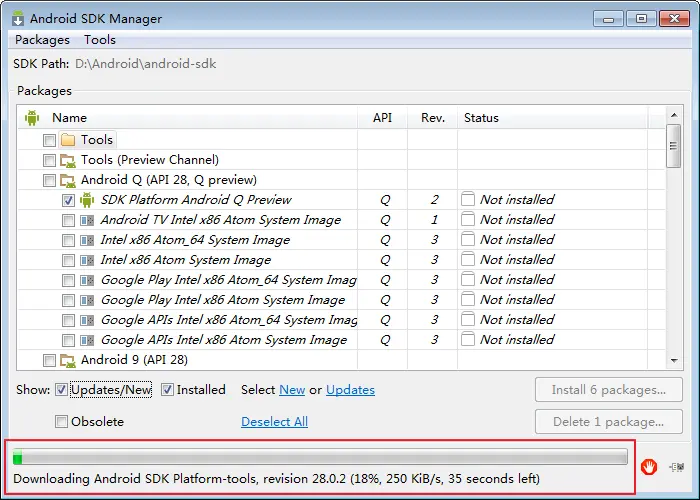This screenshot has width=700, height=500.
Task: Click Google Play Intel x86 Atom image icon
Action: pyautogui.click(x=87, y=300)
